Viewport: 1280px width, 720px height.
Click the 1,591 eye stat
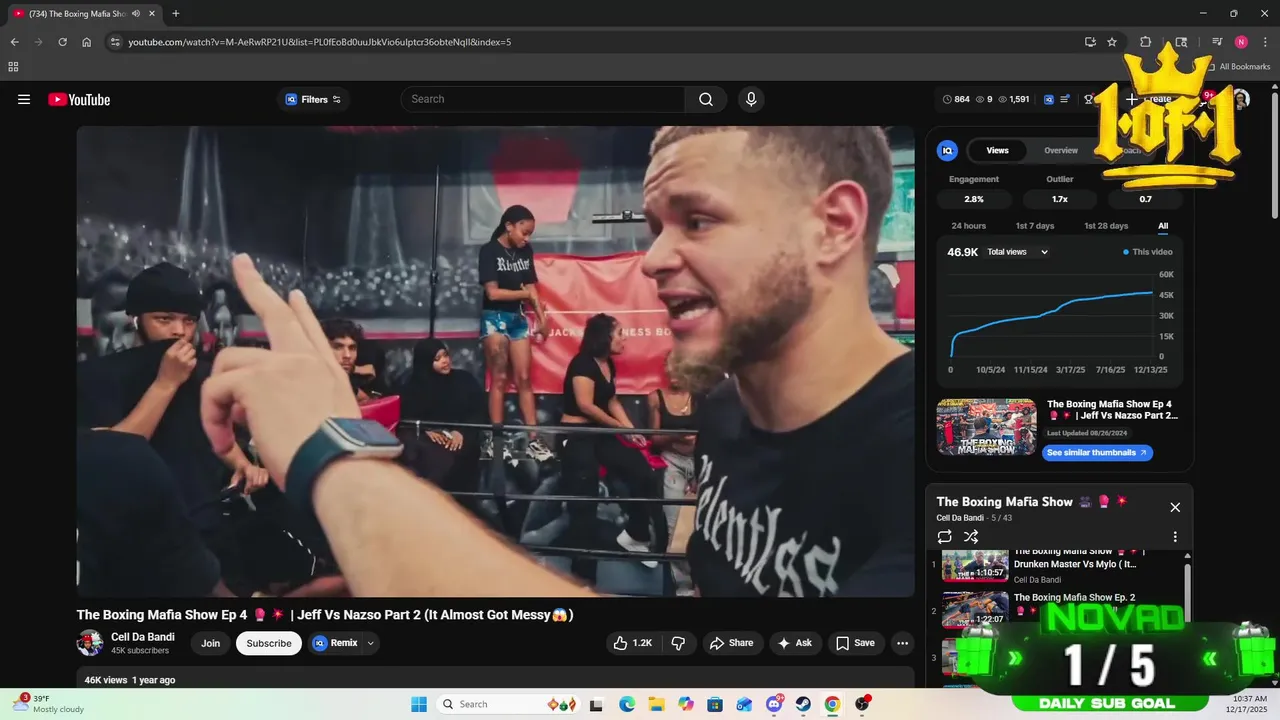click(x=1014, y=99)
